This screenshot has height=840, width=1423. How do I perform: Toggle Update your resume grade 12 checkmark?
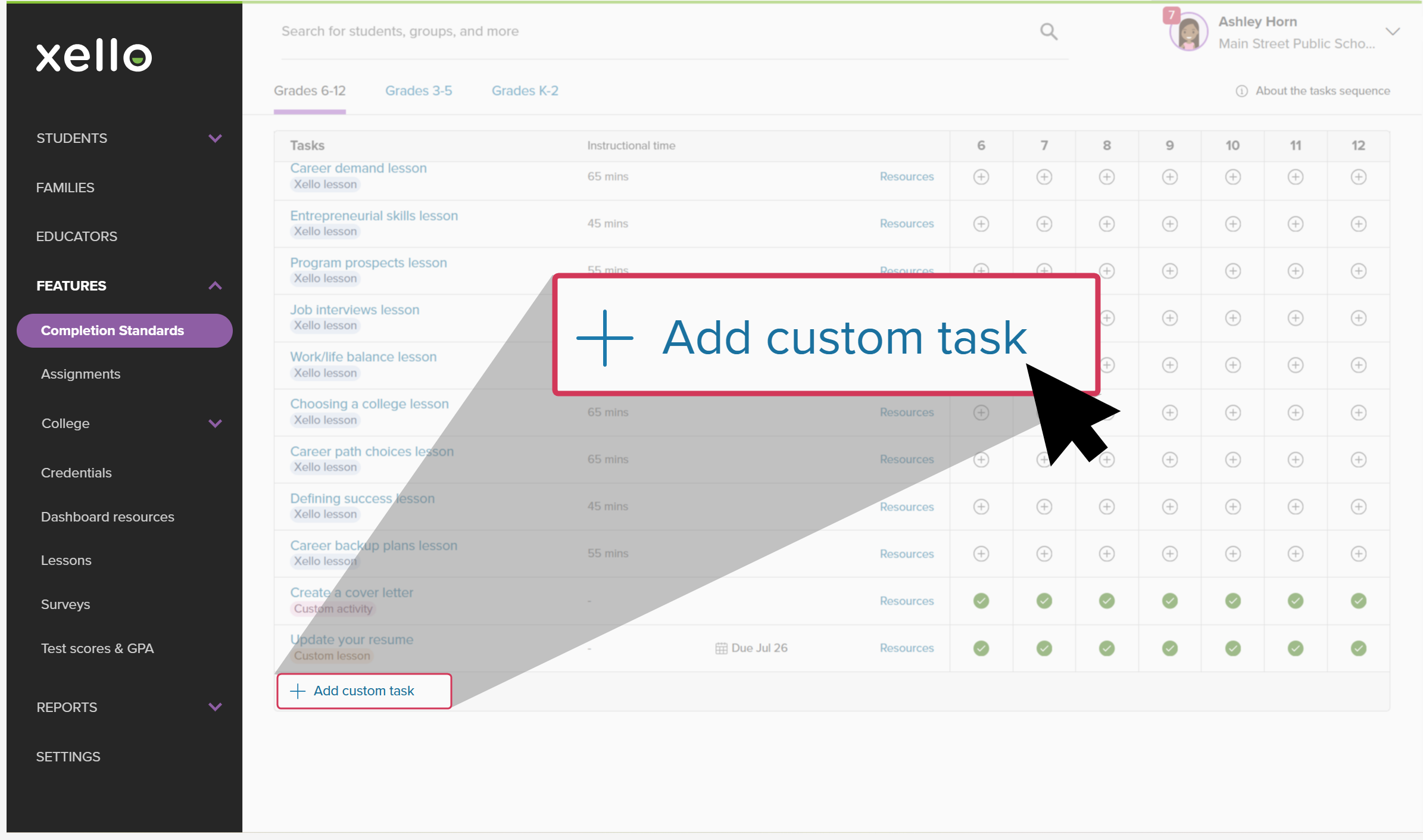pyautogui.click(x=1359, y=648)
